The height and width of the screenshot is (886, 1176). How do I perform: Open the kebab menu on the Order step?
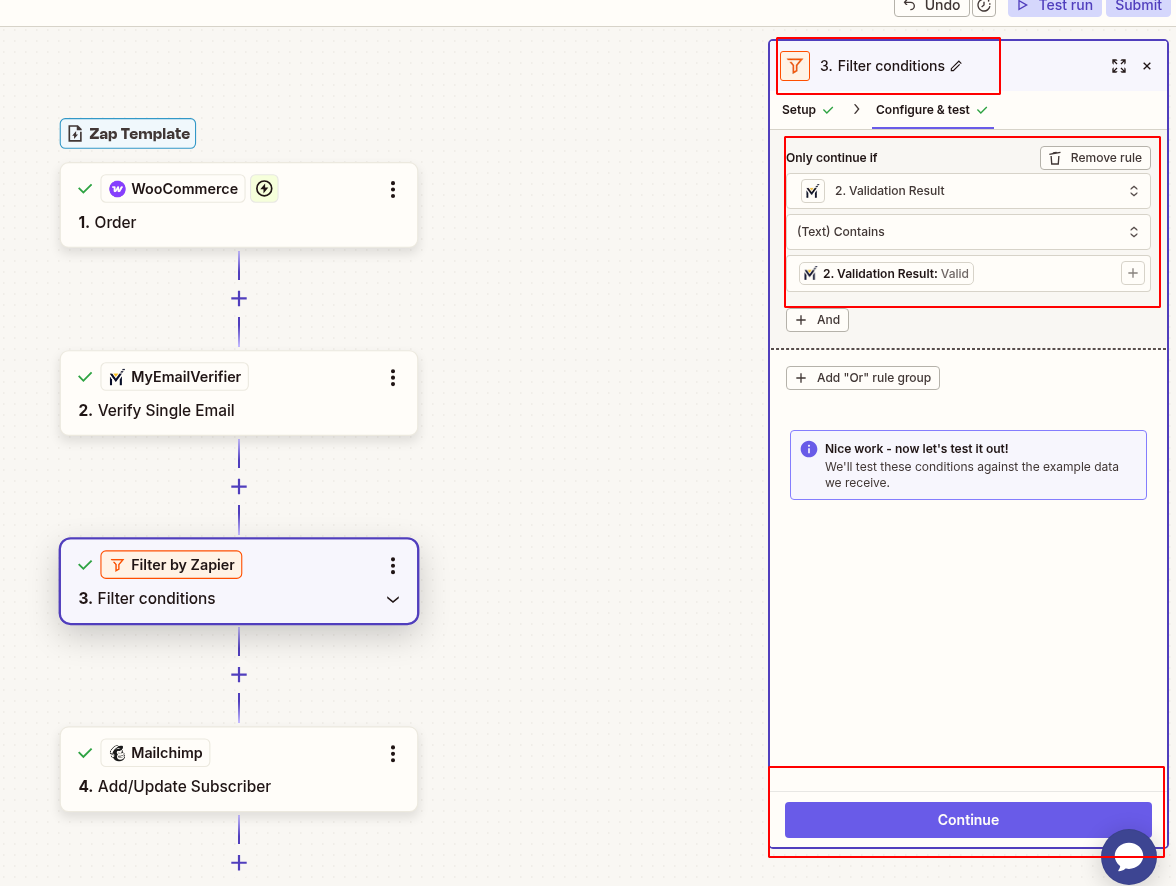point(393,189)
